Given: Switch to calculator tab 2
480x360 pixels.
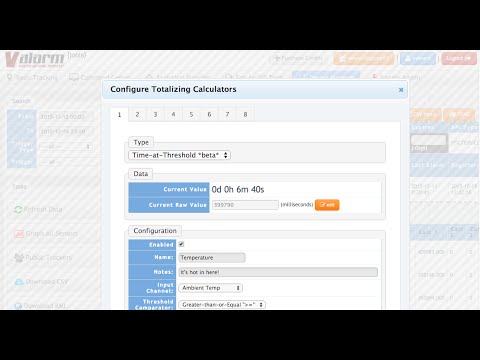Looking at the screenshot, I should pos(137,114).
